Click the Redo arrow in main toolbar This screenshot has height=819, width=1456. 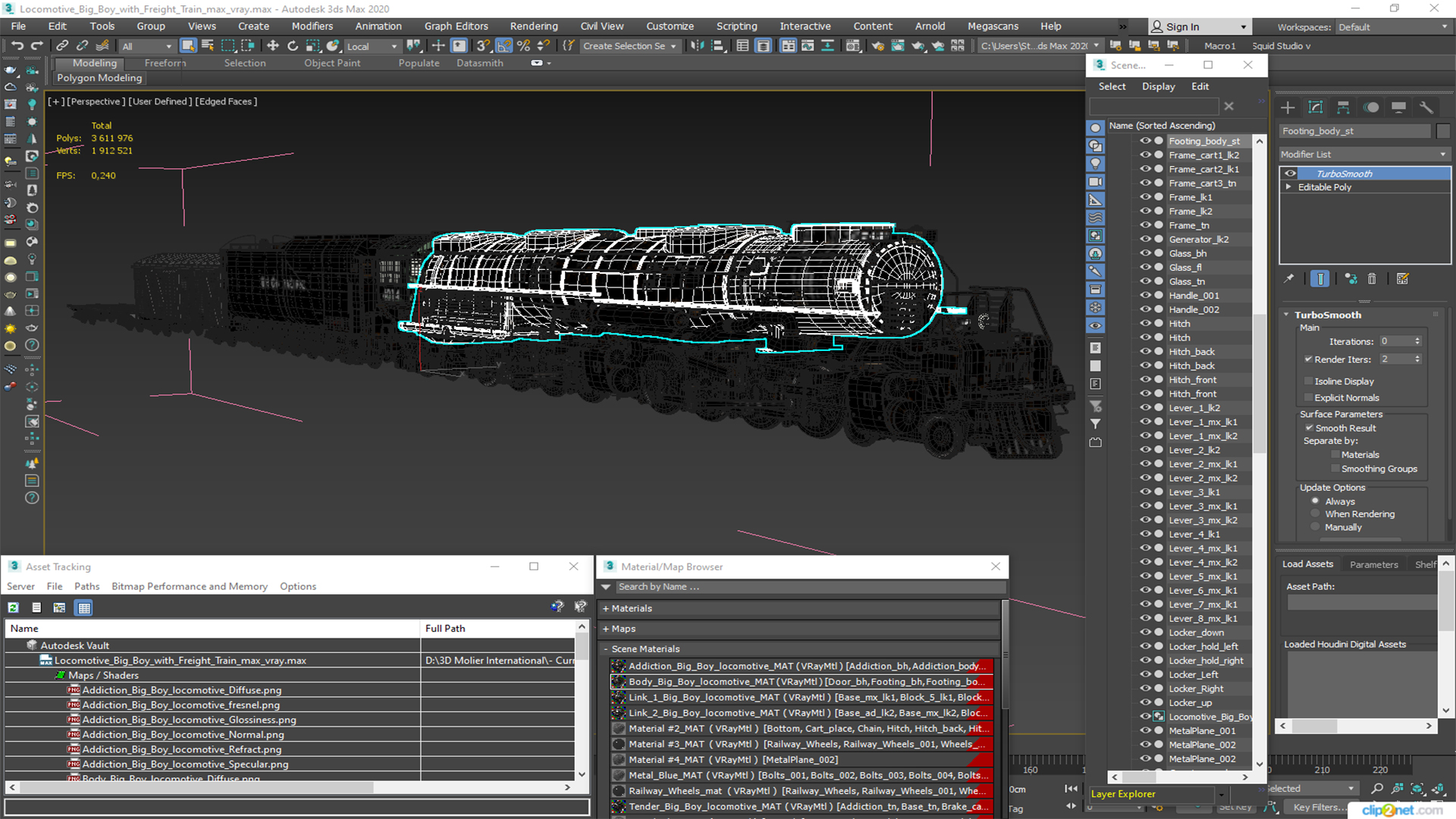point(36,45)
